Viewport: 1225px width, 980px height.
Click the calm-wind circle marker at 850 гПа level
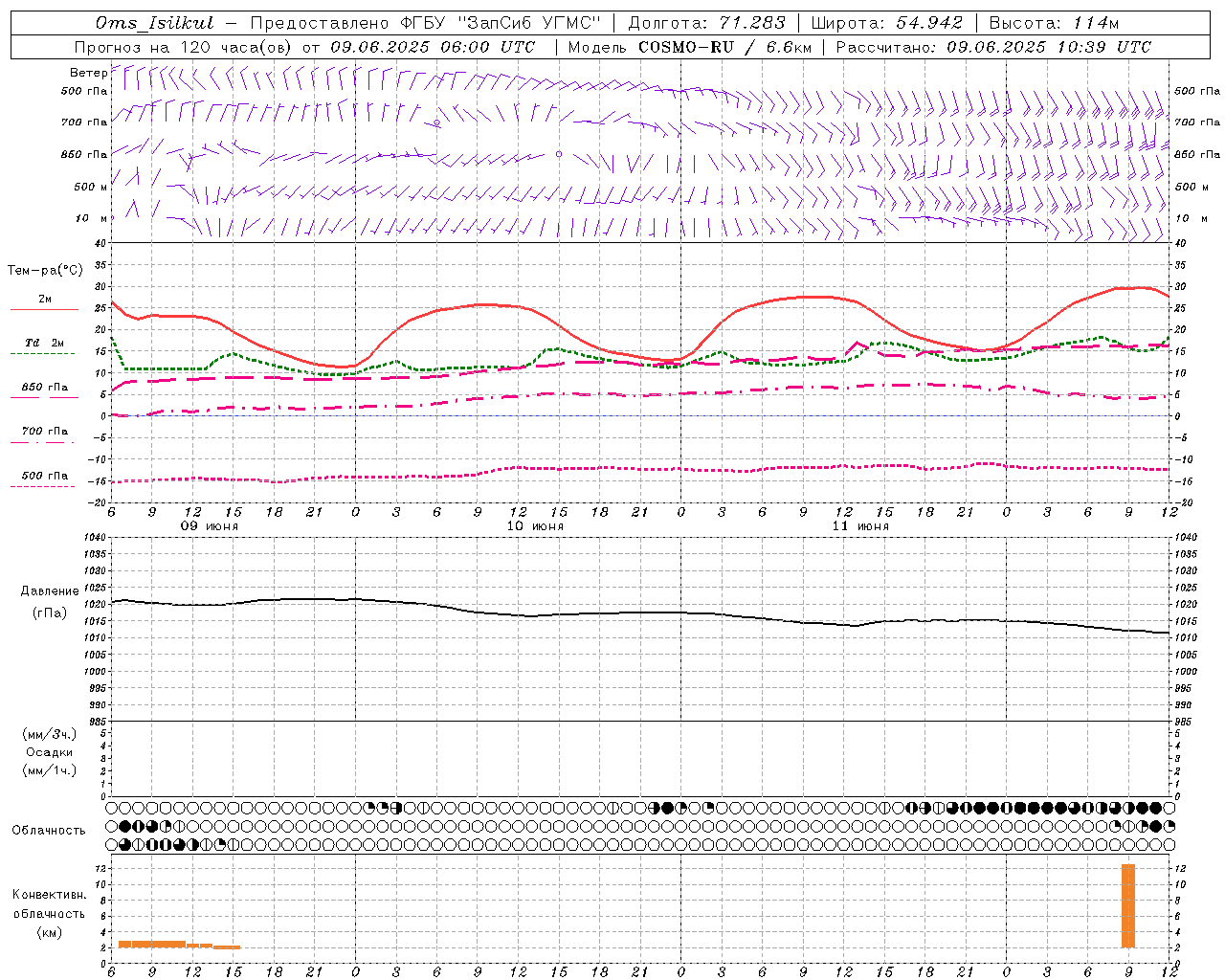(559, 154)
